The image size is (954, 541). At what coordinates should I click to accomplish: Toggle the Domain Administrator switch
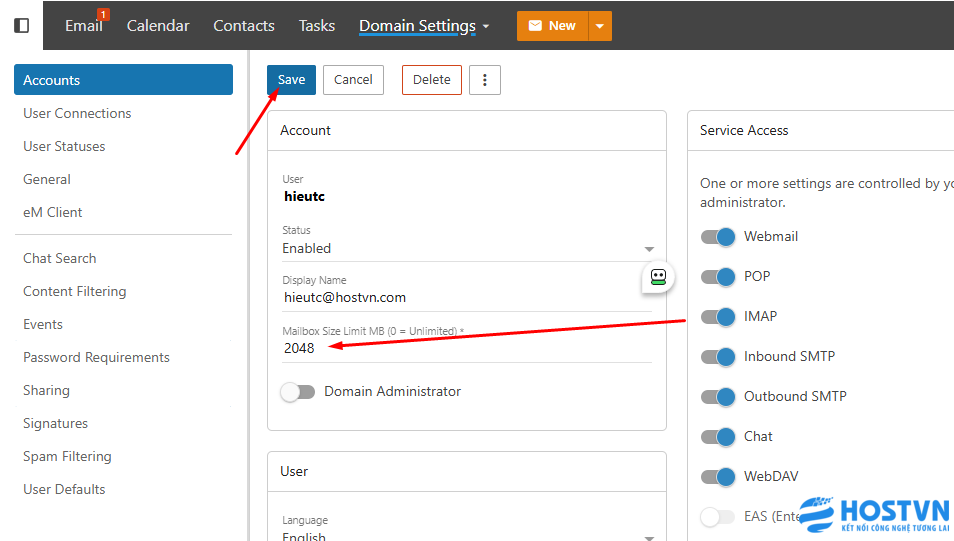click(298, 392)
